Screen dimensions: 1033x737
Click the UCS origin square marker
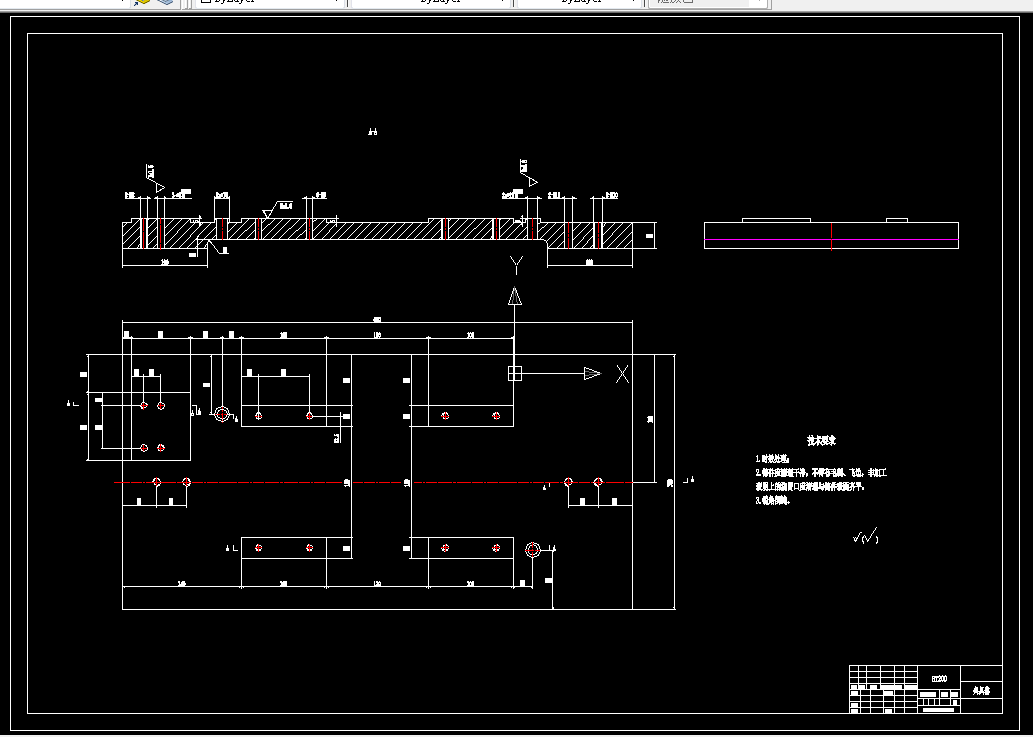pos(515,373)
